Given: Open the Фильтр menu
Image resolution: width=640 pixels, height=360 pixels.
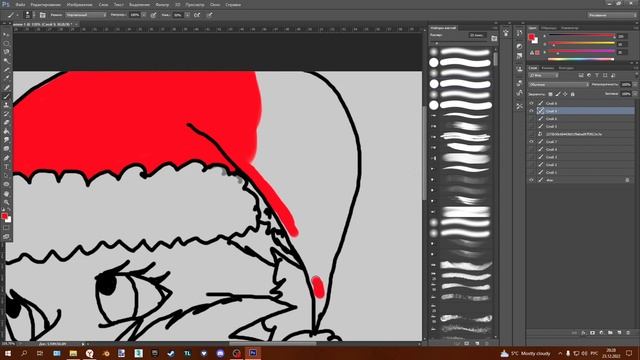Looking at the screenshot, I should (162, 5).
